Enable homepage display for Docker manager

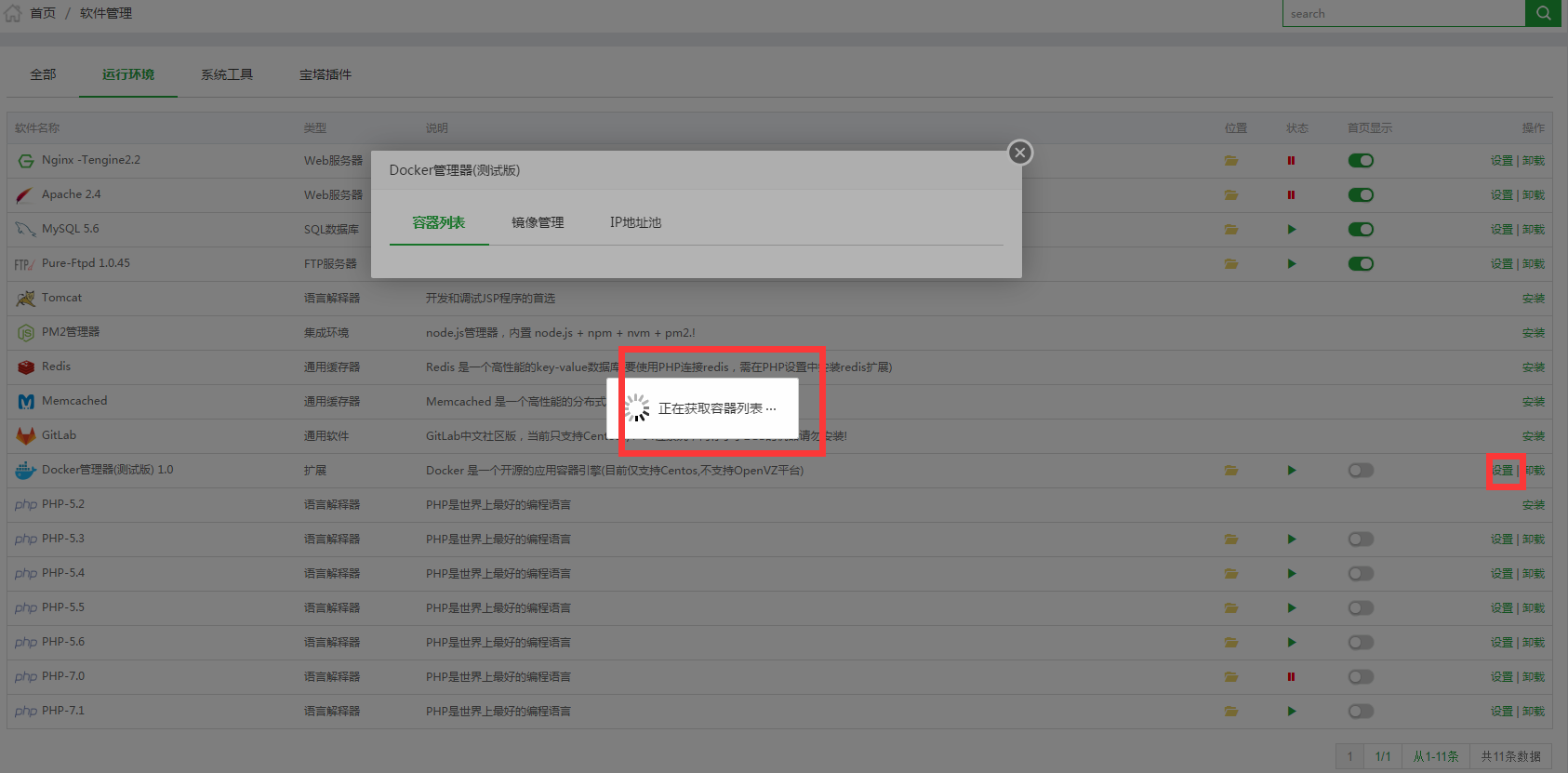pyautogui.click(x=1361, y=471)
